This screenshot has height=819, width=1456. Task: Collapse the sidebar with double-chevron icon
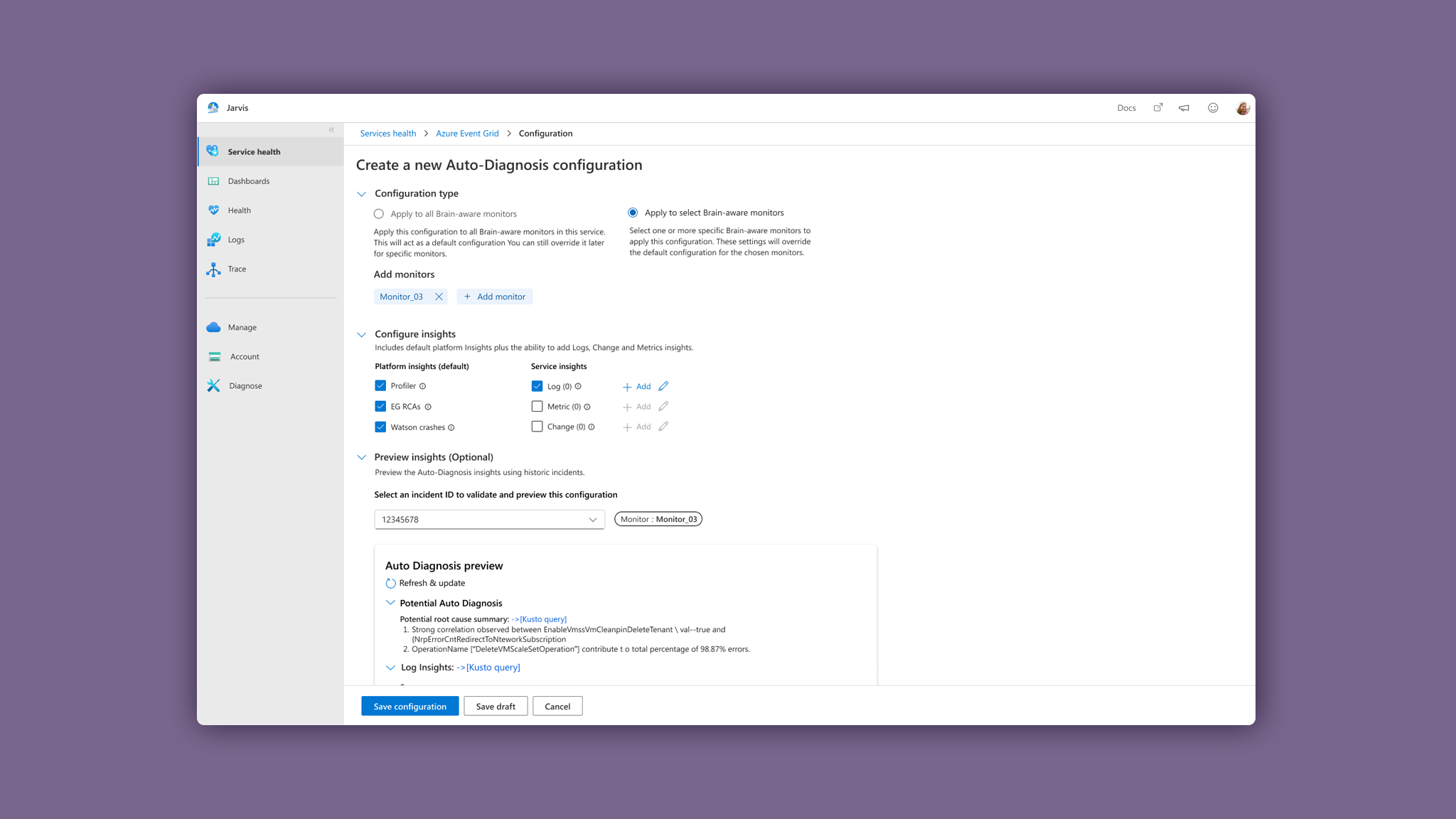331,130
